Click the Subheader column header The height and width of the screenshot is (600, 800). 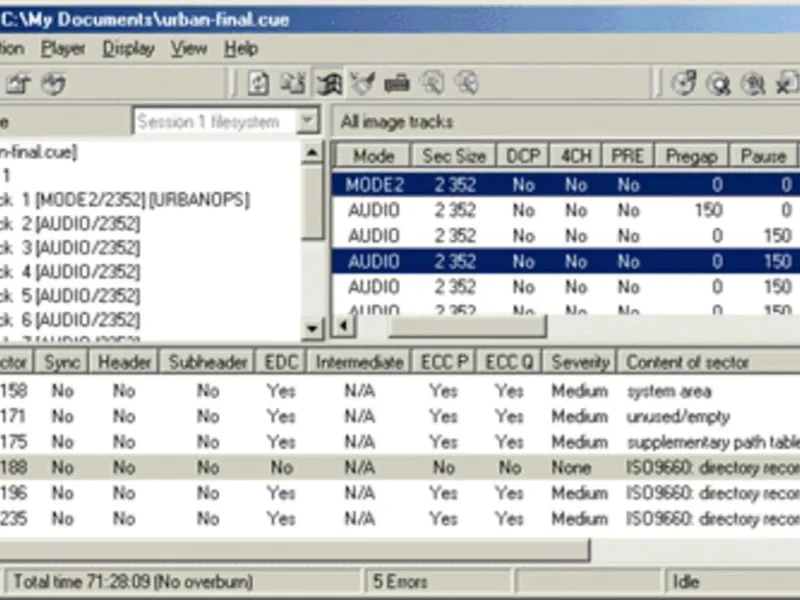207,362
